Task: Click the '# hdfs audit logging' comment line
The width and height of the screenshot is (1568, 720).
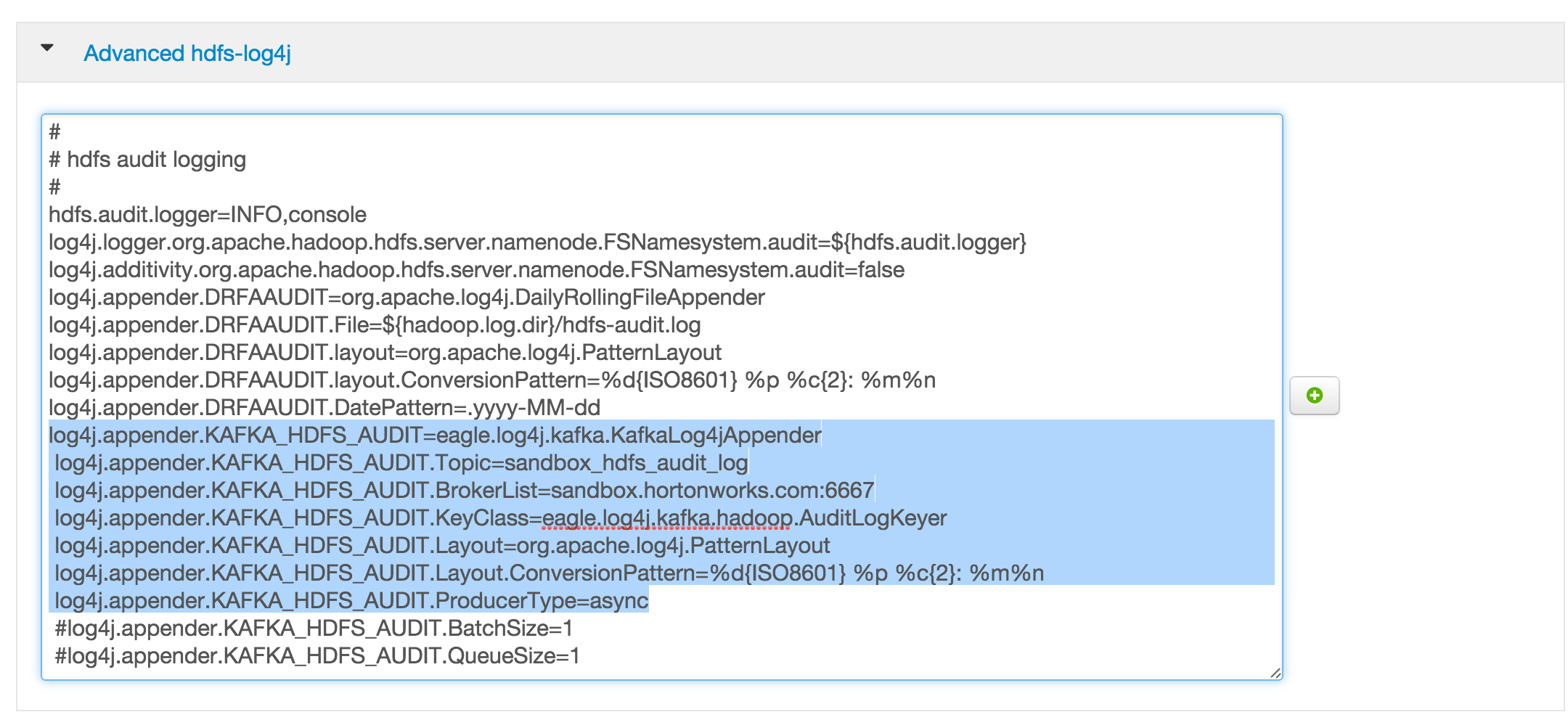Action: pos(147,160)
